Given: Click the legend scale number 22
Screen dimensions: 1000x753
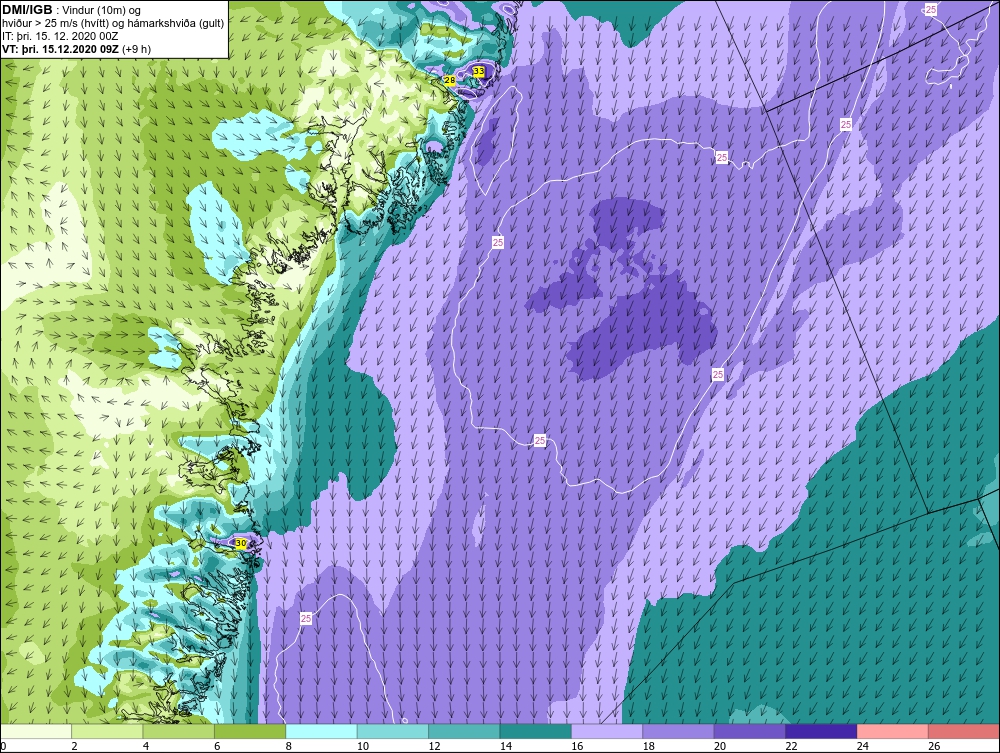Looking at the screenshot, I should [791, 746].
